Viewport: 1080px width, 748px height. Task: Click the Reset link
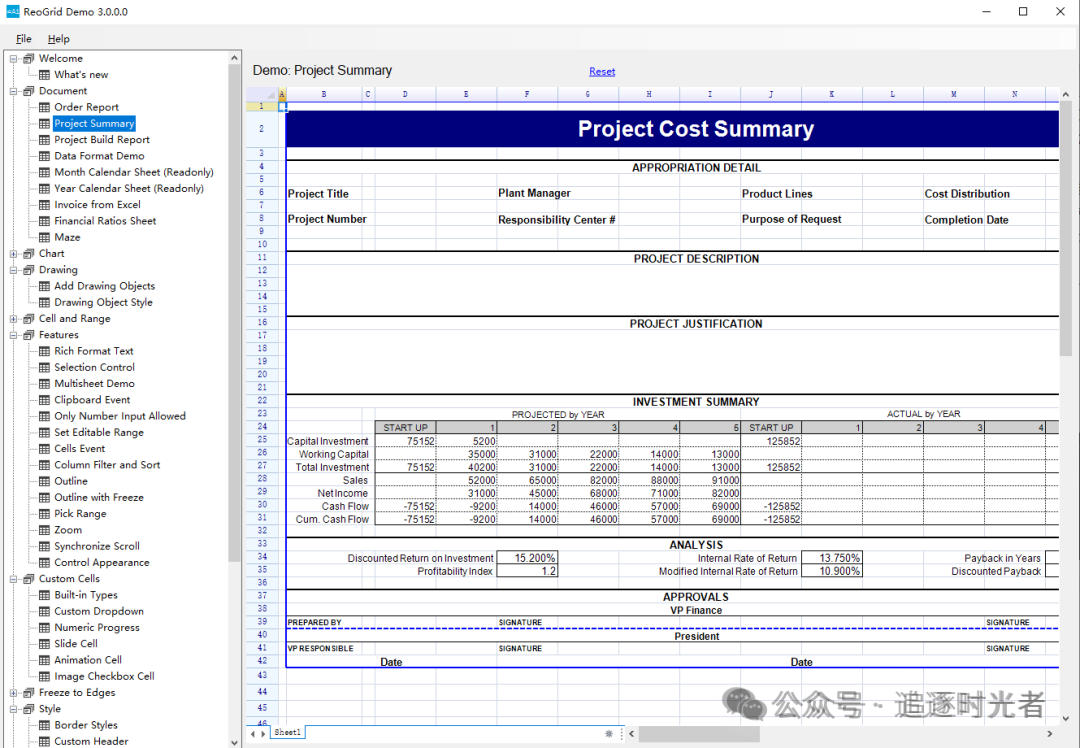pyautogui.click(x=602, y=72)
